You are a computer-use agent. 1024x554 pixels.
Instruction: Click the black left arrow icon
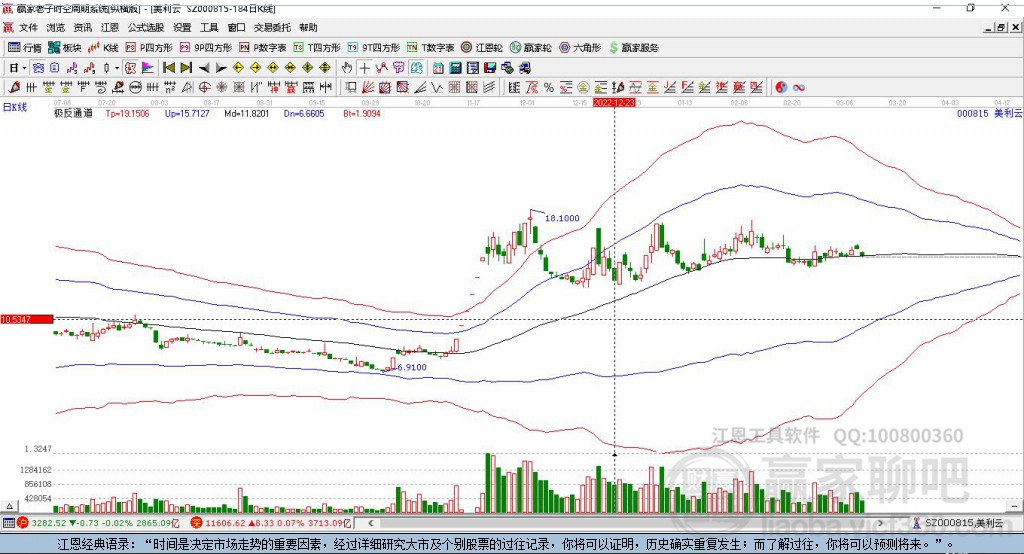click(204, 68)
